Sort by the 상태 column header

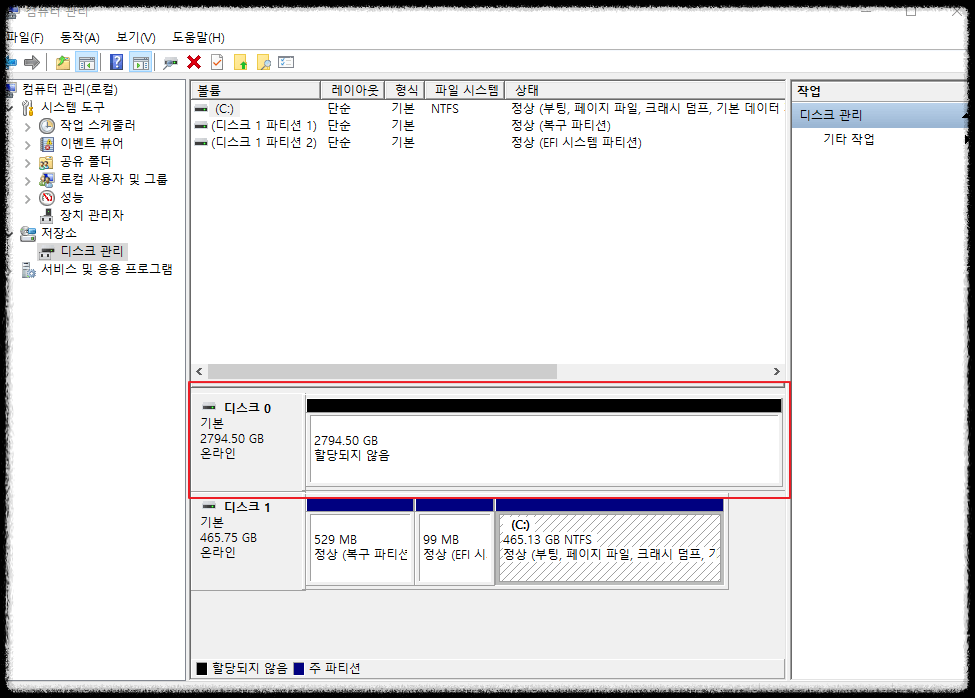(645, 90)
